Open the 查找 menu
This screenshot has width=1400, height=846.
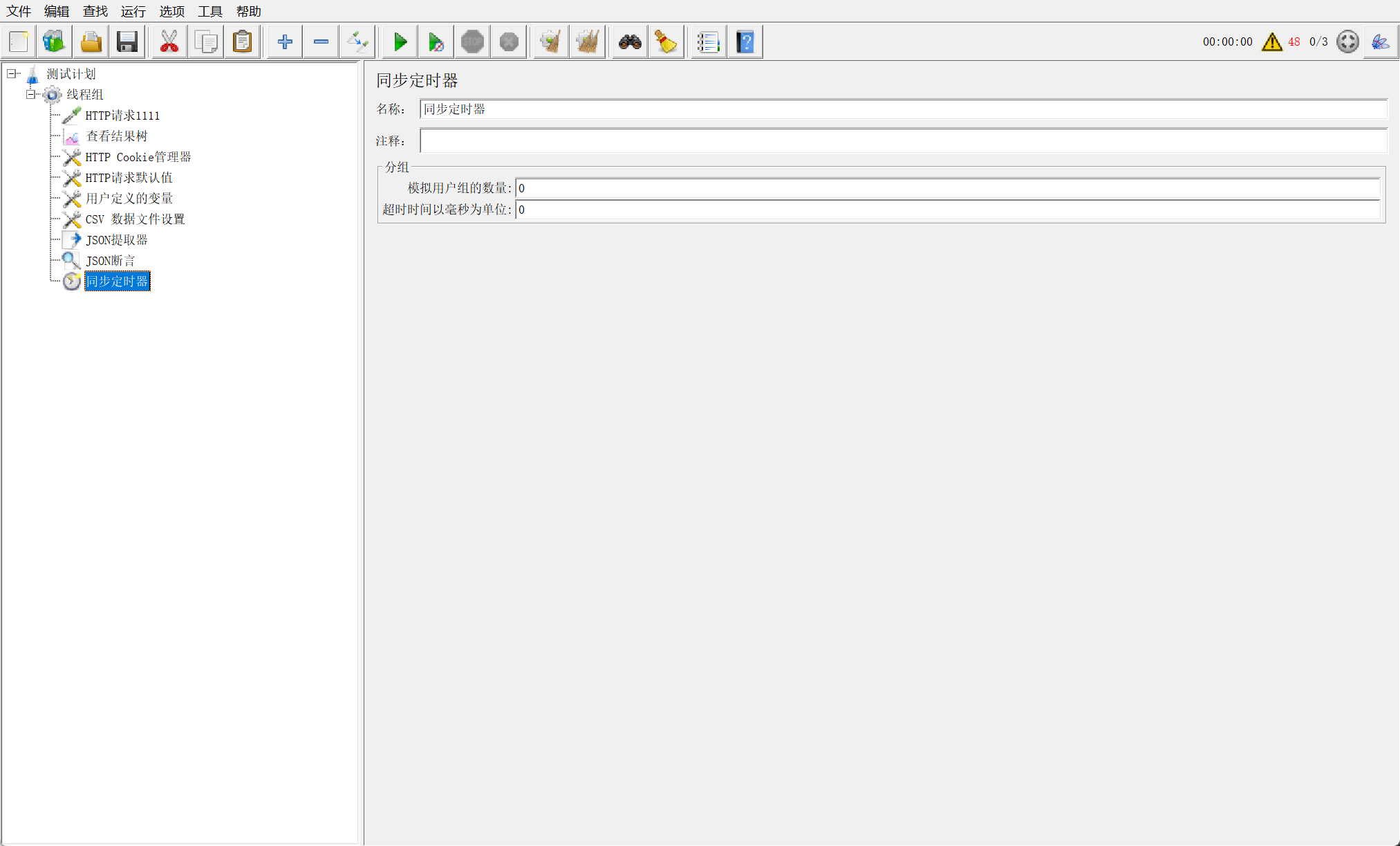[95, 11]
